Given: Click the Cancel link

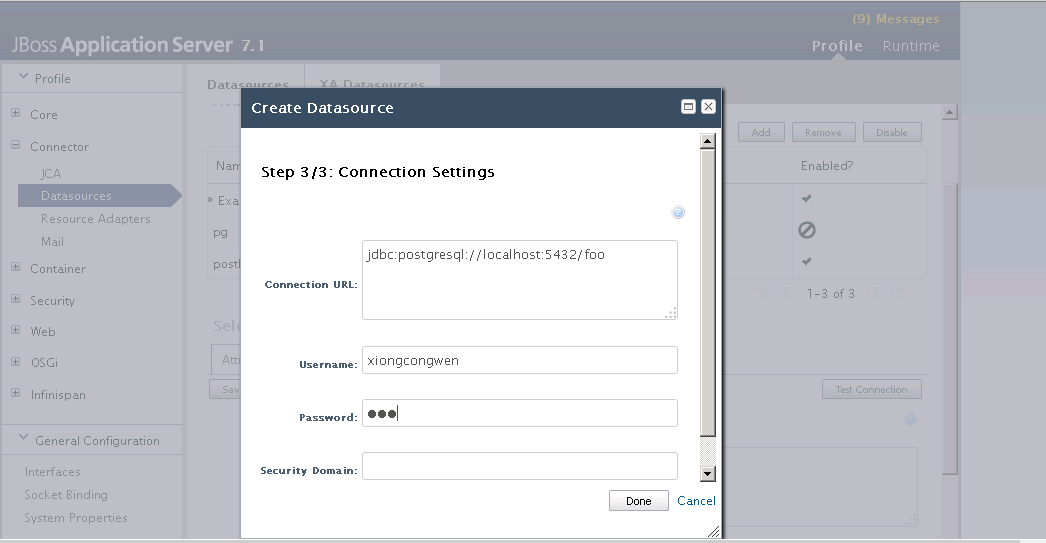Looking at the screenshot, I should click(x=696, y=501).
